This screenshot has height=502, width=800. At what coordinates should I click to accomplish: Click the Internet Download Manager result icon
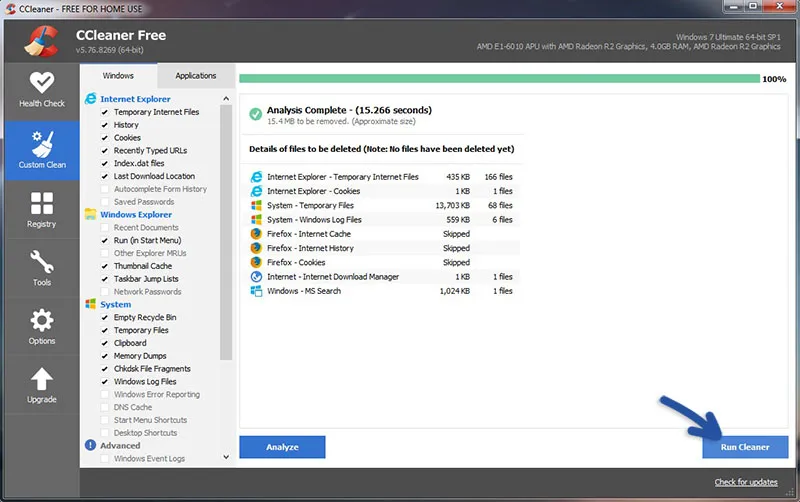click(x=256, y=277)
